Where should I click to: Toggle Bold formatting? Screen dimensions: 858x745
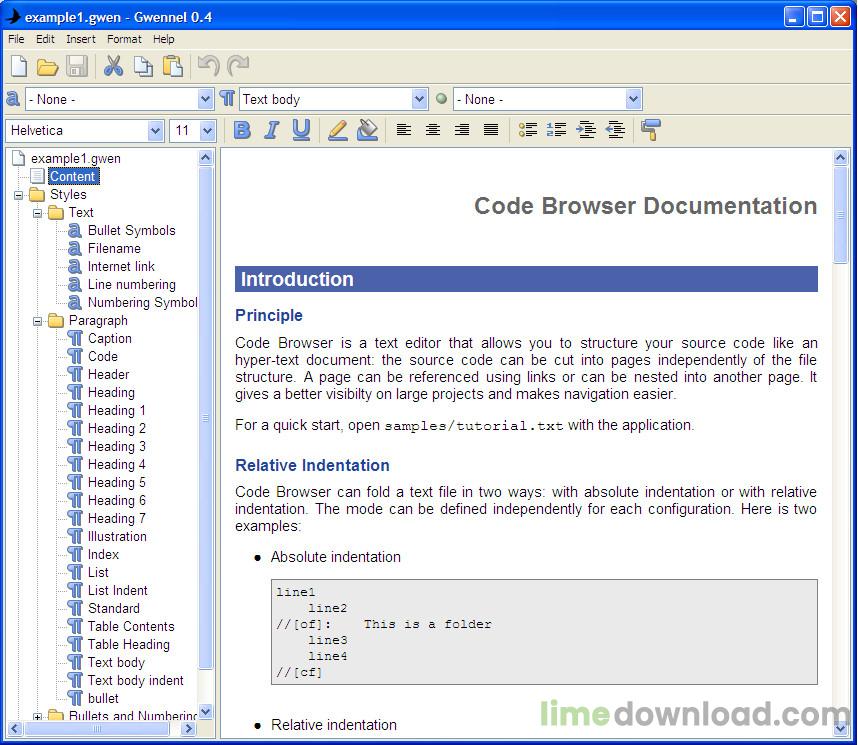[242, 130]
